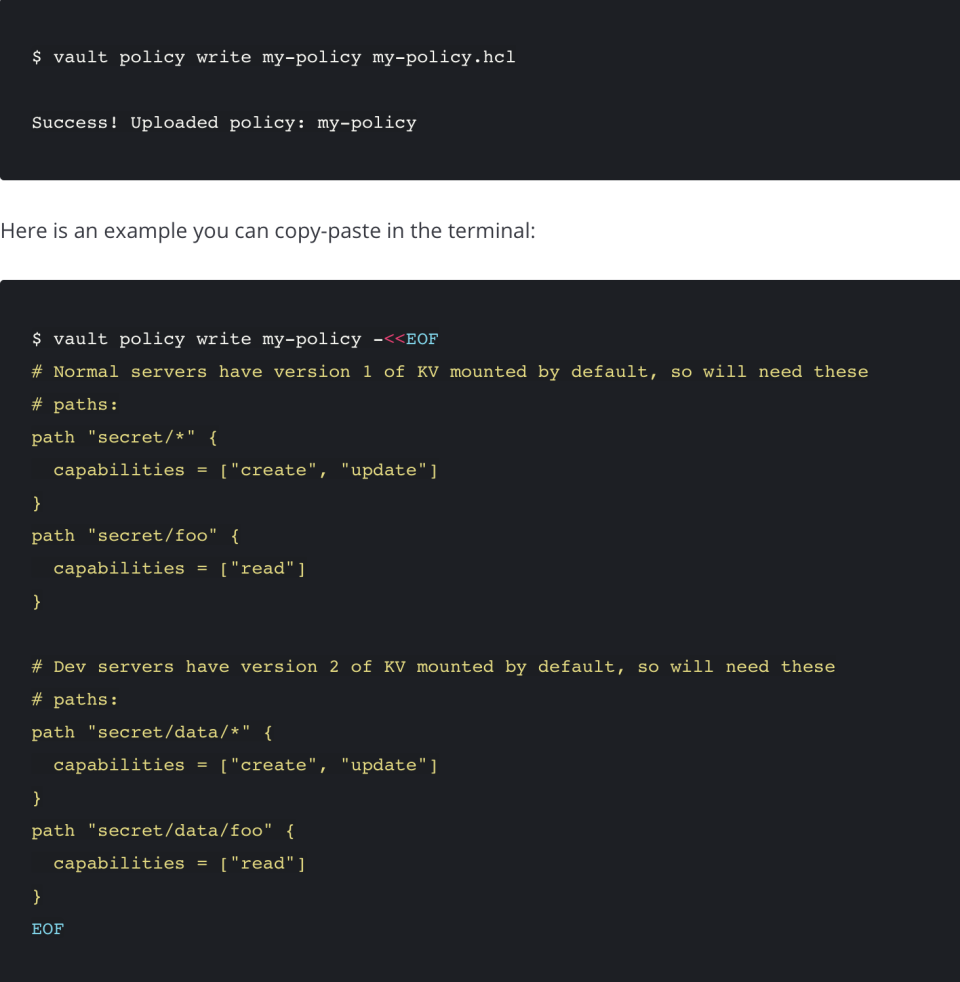Click "vault policy write my-policy -" in second block
This screenshot has height=982, width=960.
tap(207, 339)
